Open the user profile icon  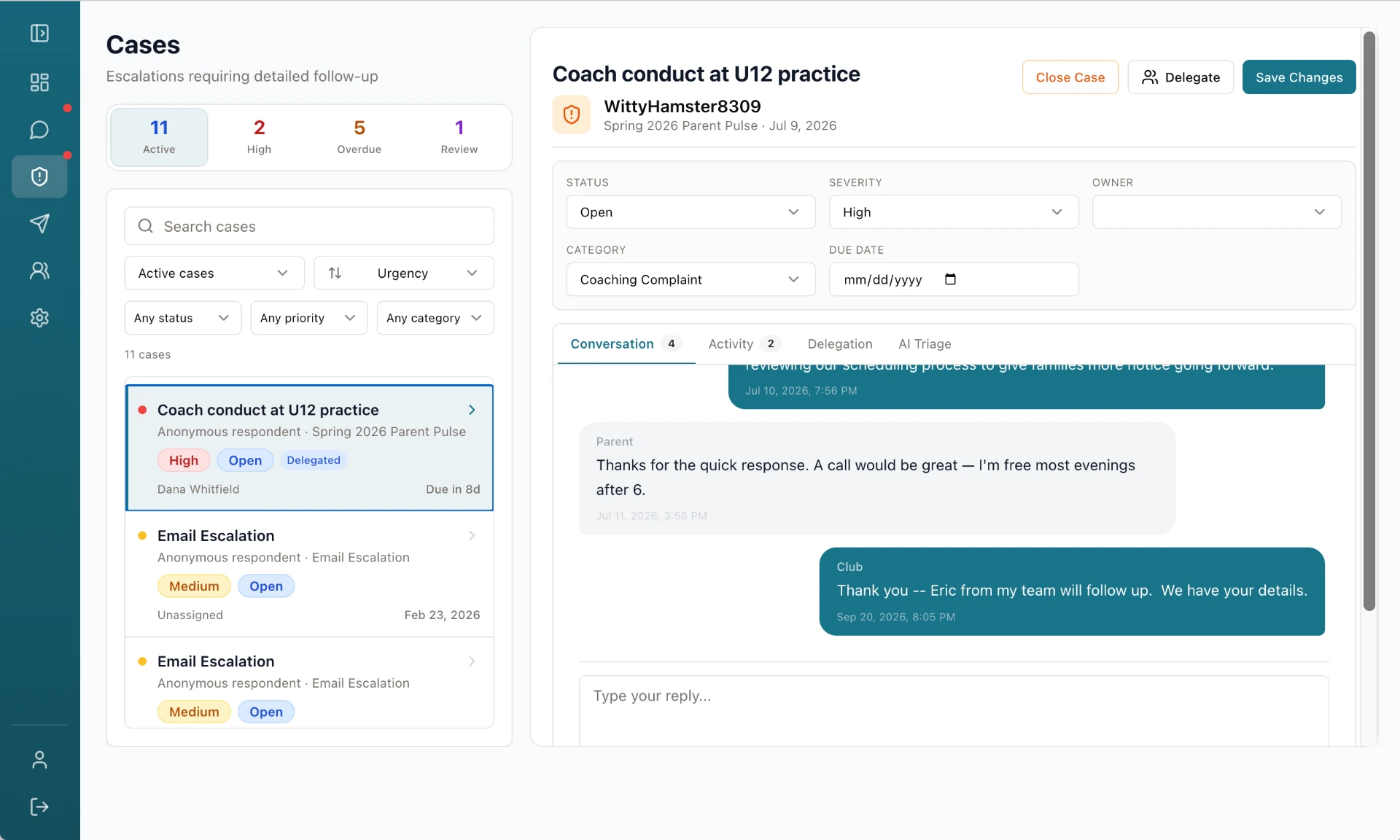[x=39, y=760]
